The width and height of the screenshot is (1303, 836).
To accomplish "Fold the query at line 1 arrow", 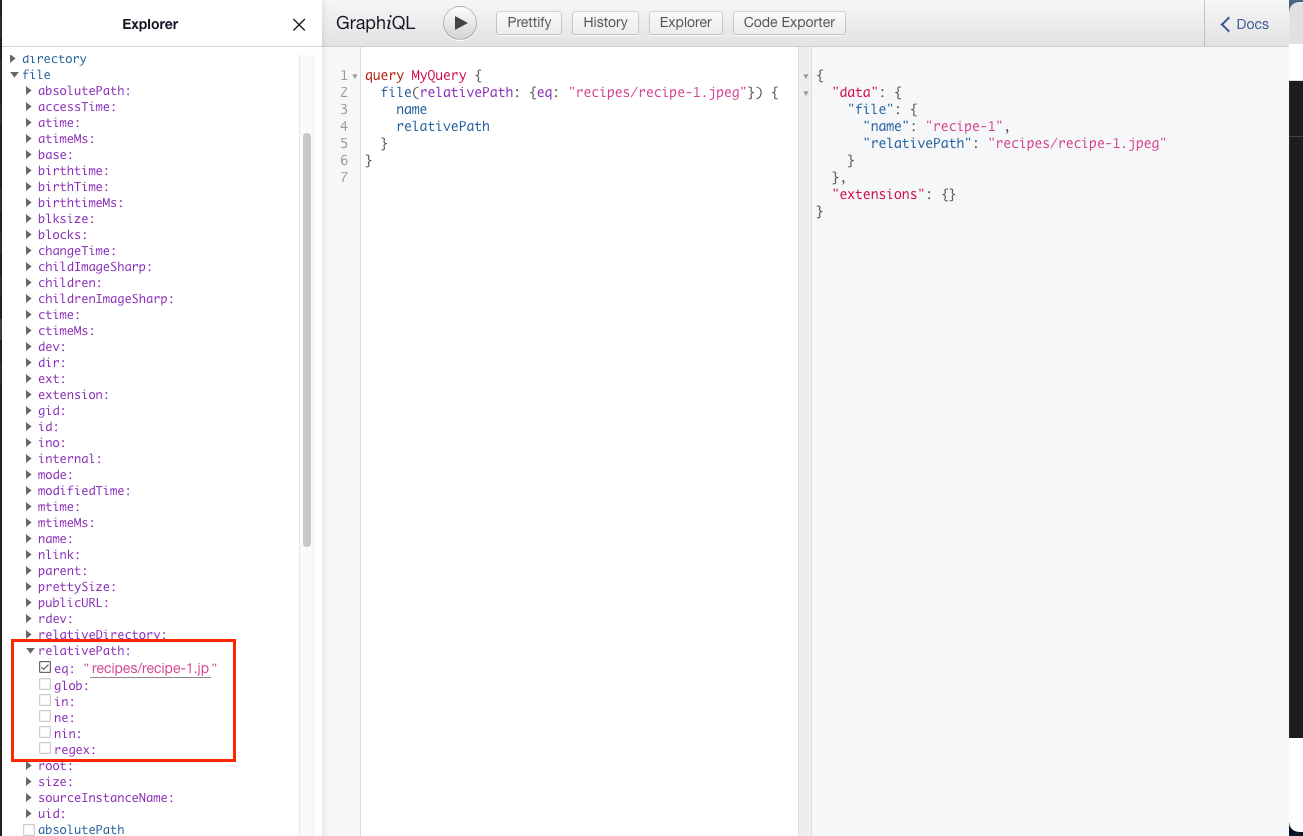I will pos(355,76).
